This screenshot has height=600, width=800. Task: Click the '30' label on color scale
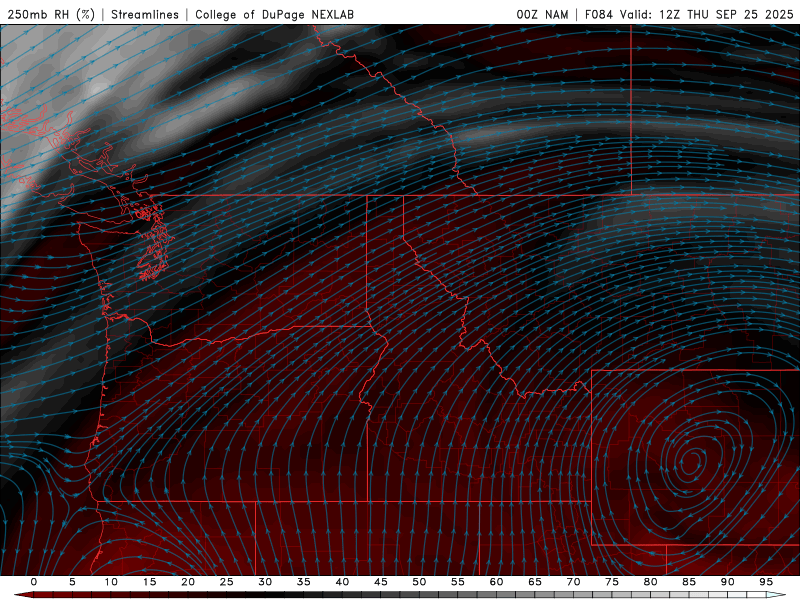pos(265,582)
